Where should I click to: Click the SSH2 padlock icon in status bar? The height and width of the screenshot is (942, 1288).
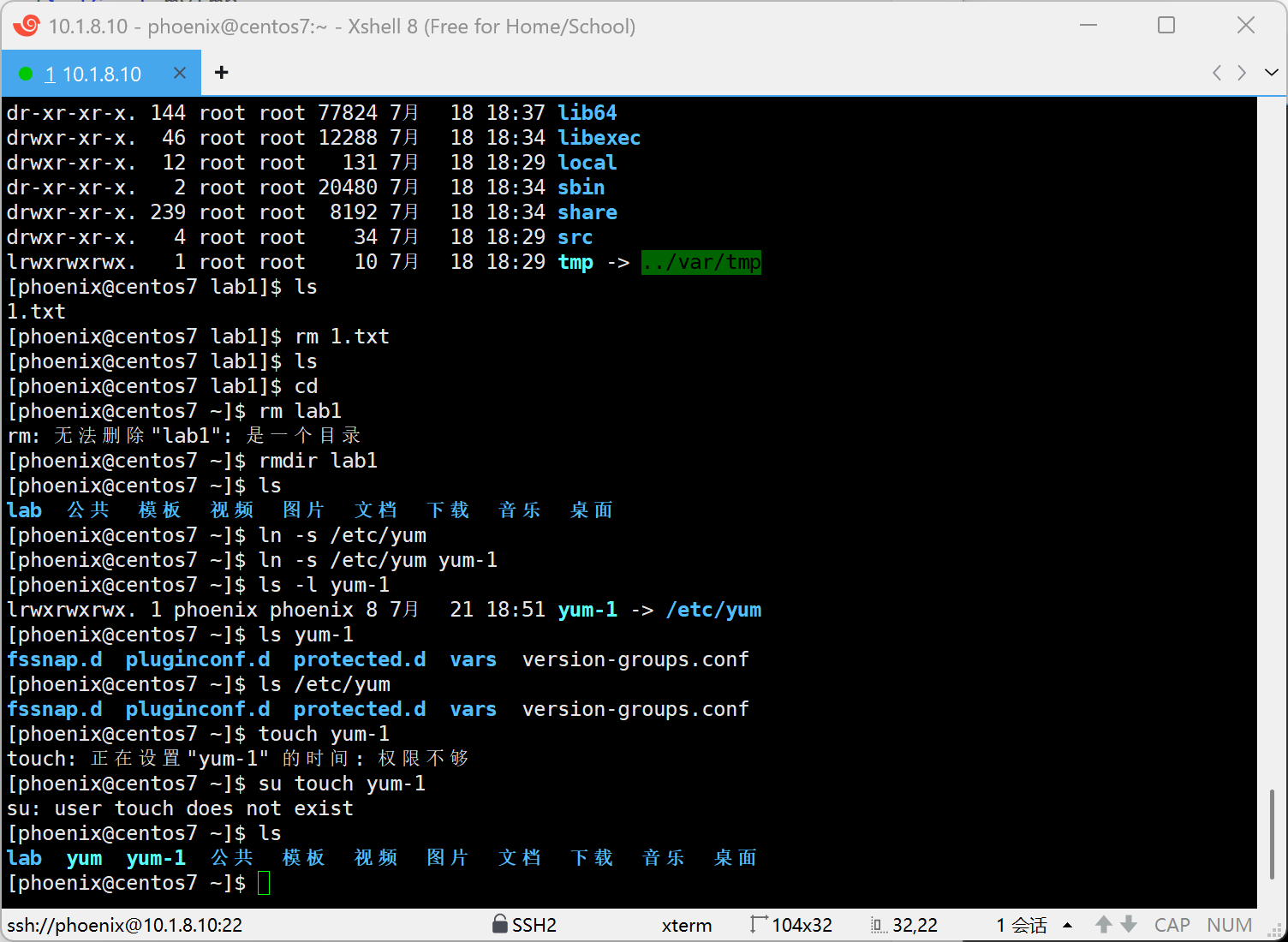(501, 925)
